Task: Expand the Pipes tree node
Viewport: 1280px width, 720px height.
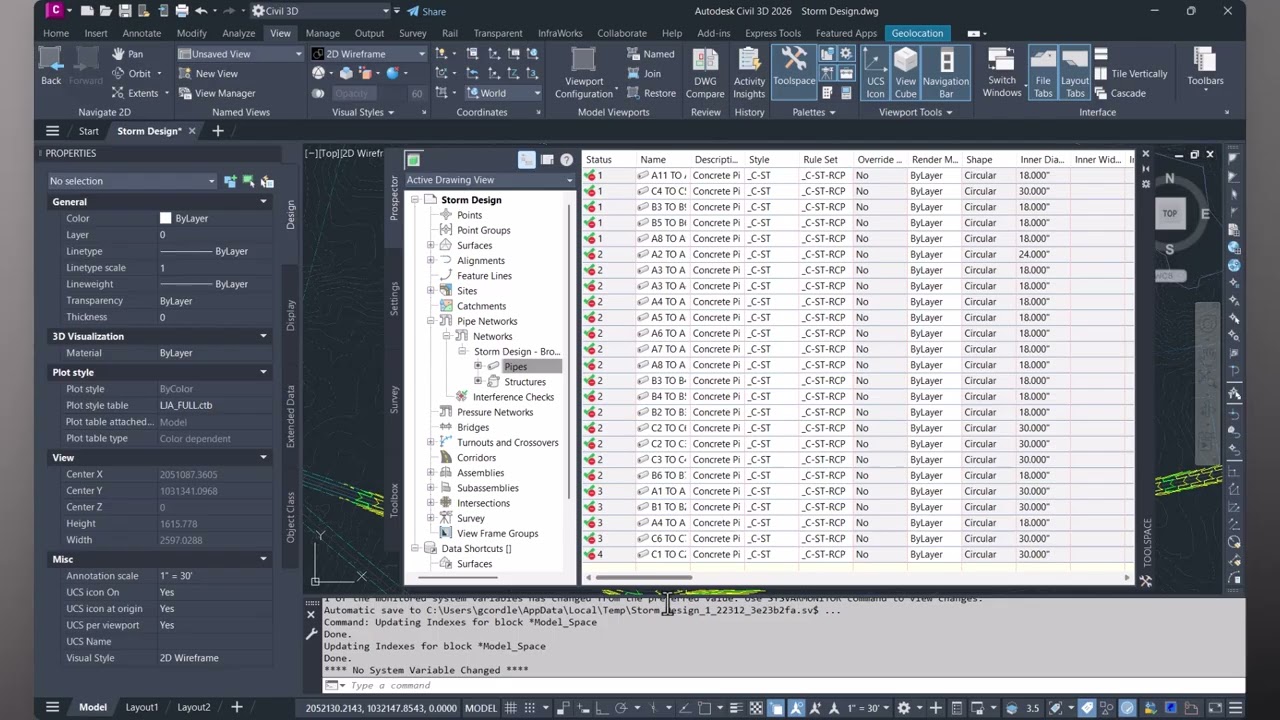Action: [x=478, y=366]
